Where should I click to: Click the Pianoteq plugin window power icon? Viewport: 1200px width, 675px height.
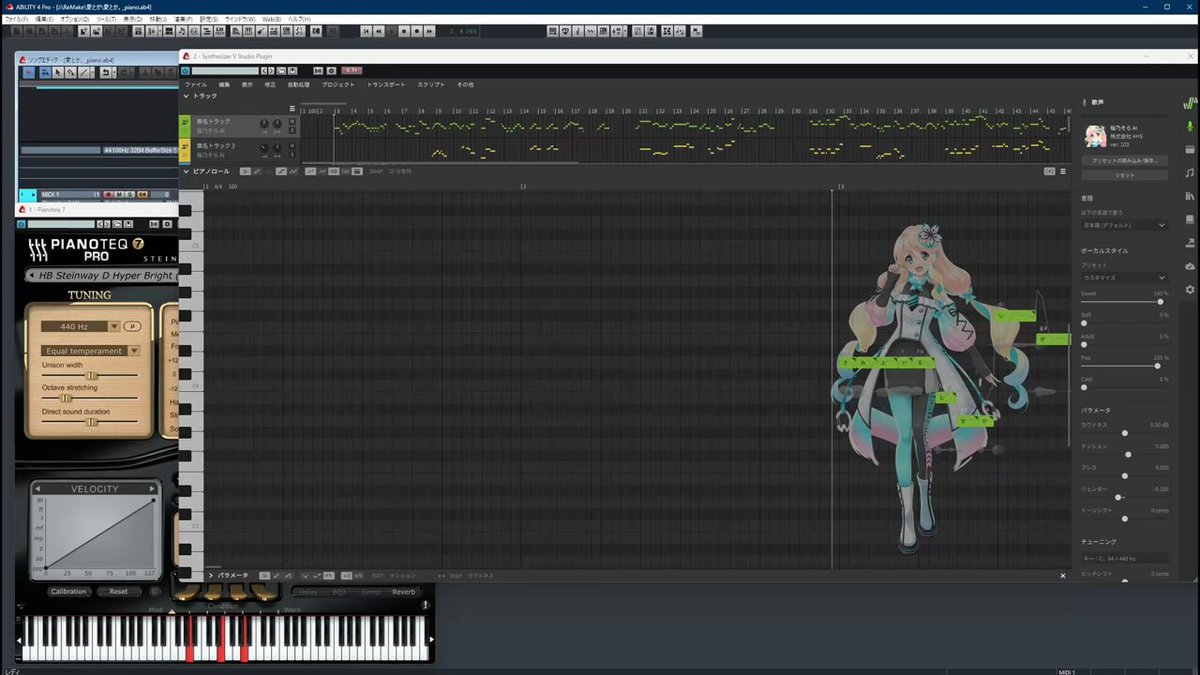click(x=21, y=224)
